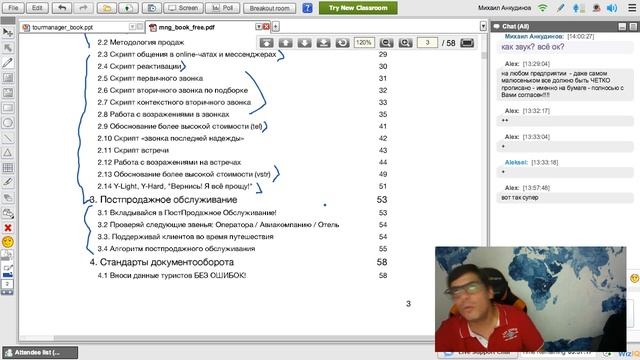Click the Undo arrow button

tap(62, 8)
